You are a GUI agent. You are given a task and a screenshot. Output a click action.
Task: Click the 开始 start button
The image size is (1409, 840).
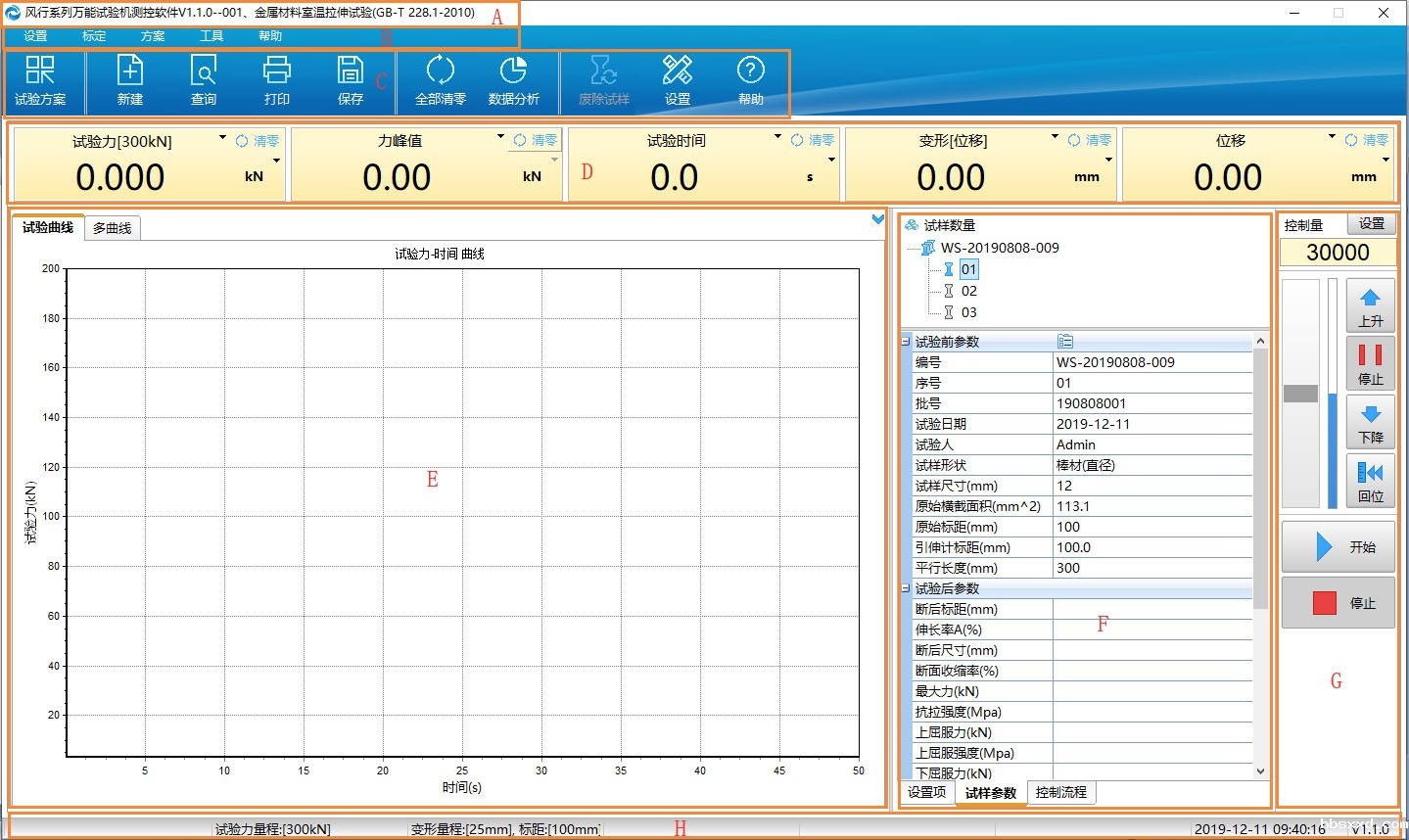pos(1338,547)
